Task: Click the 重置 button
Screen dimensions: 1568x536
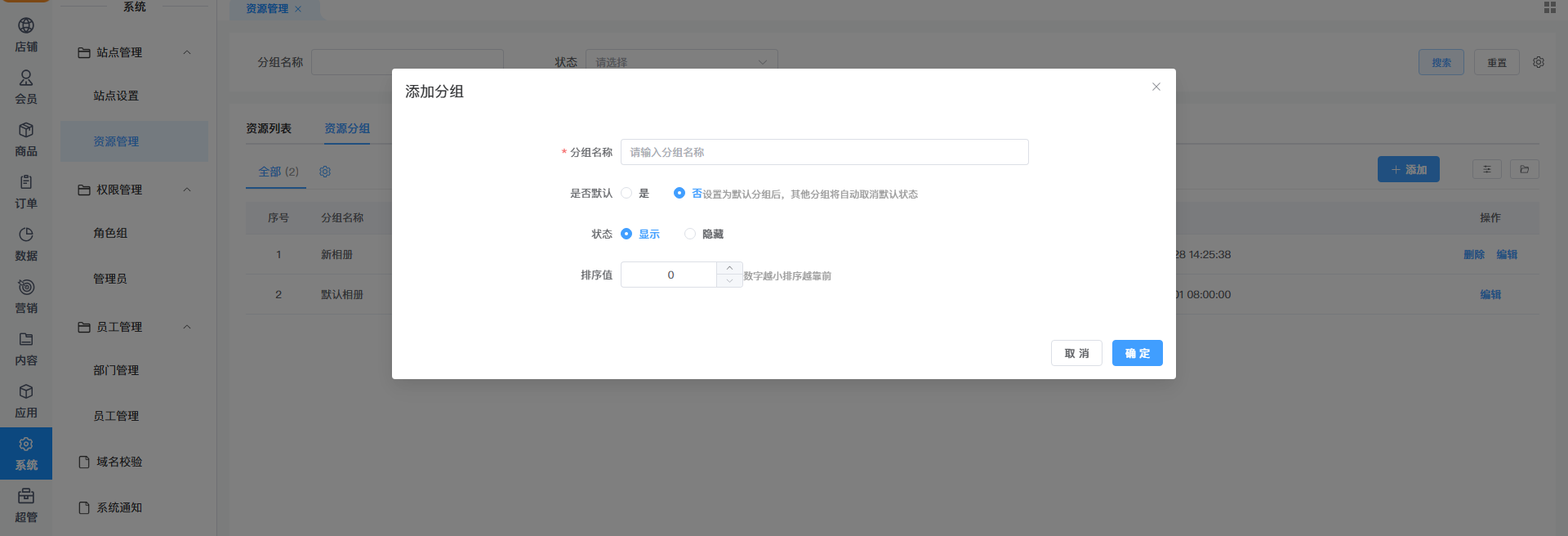Action: coord(1497,62)
